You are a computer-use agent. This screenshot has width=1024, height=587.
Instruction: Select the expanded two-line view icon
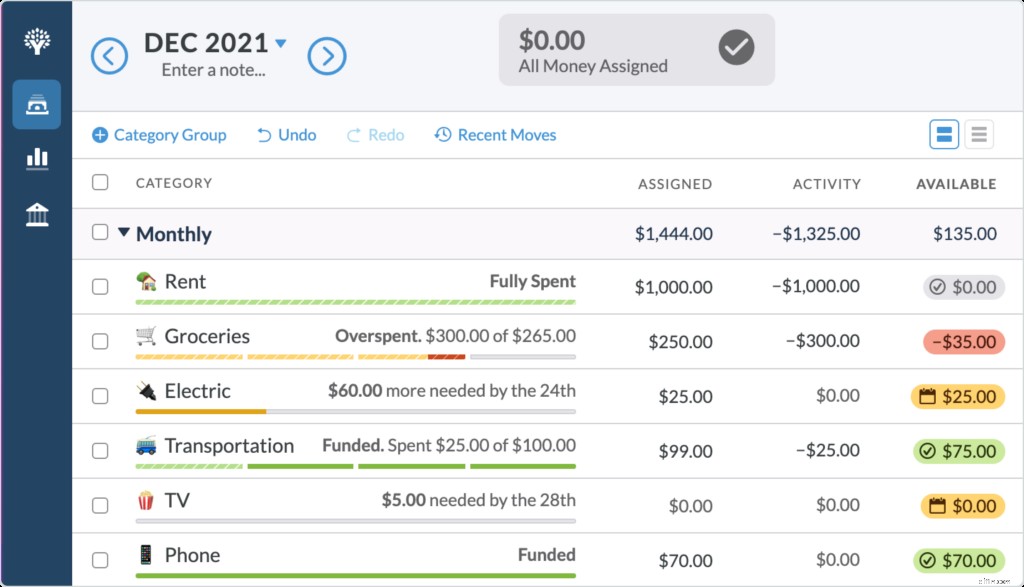coord(944,133)
